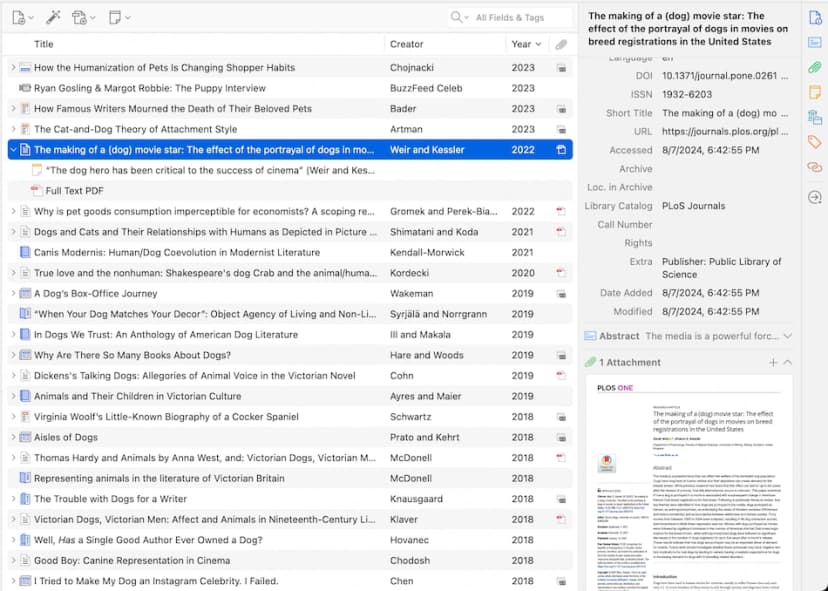Click the Add Attachment toolbar icon
This screenshot has height=591, width=828.
click(x=83, y=17)
